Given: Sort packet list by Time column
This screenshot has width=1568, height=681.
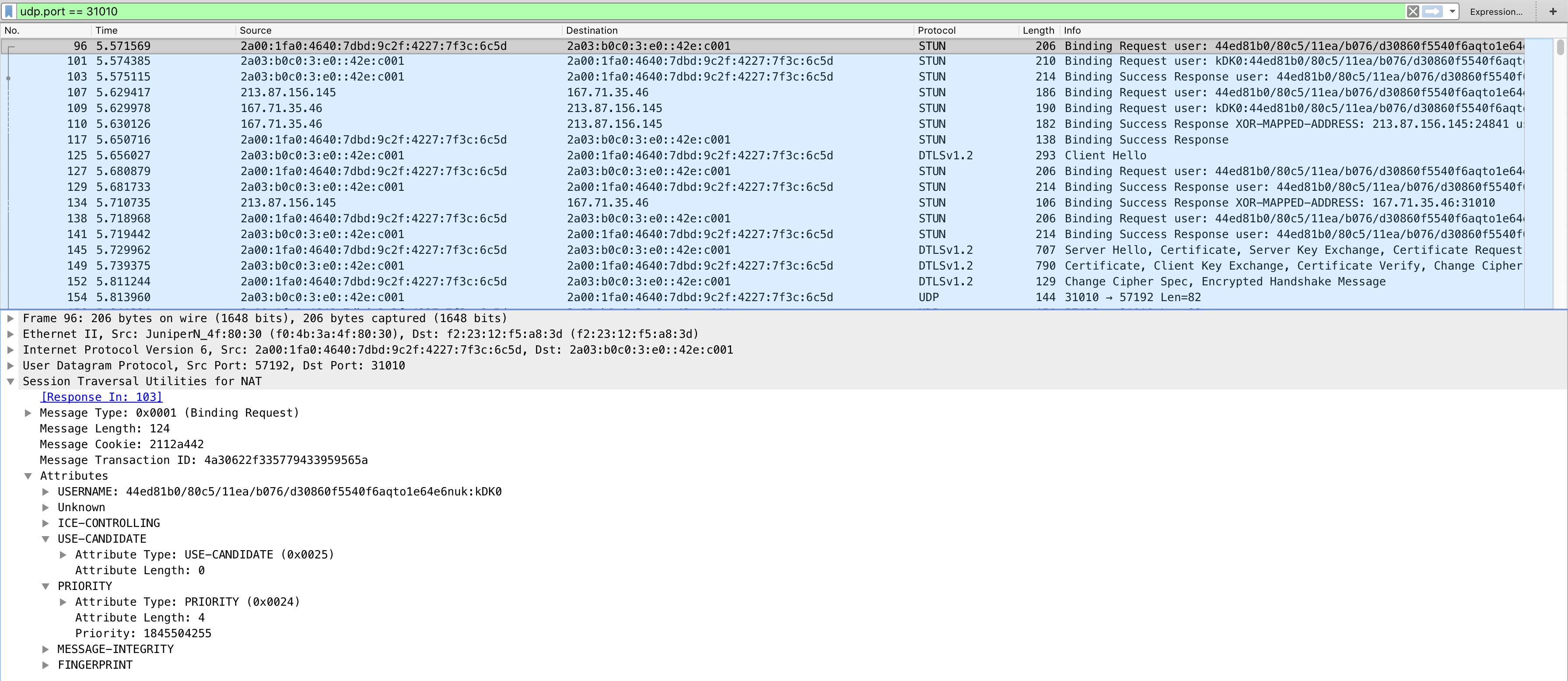Looking at the screenshot, I should point(106,31).
